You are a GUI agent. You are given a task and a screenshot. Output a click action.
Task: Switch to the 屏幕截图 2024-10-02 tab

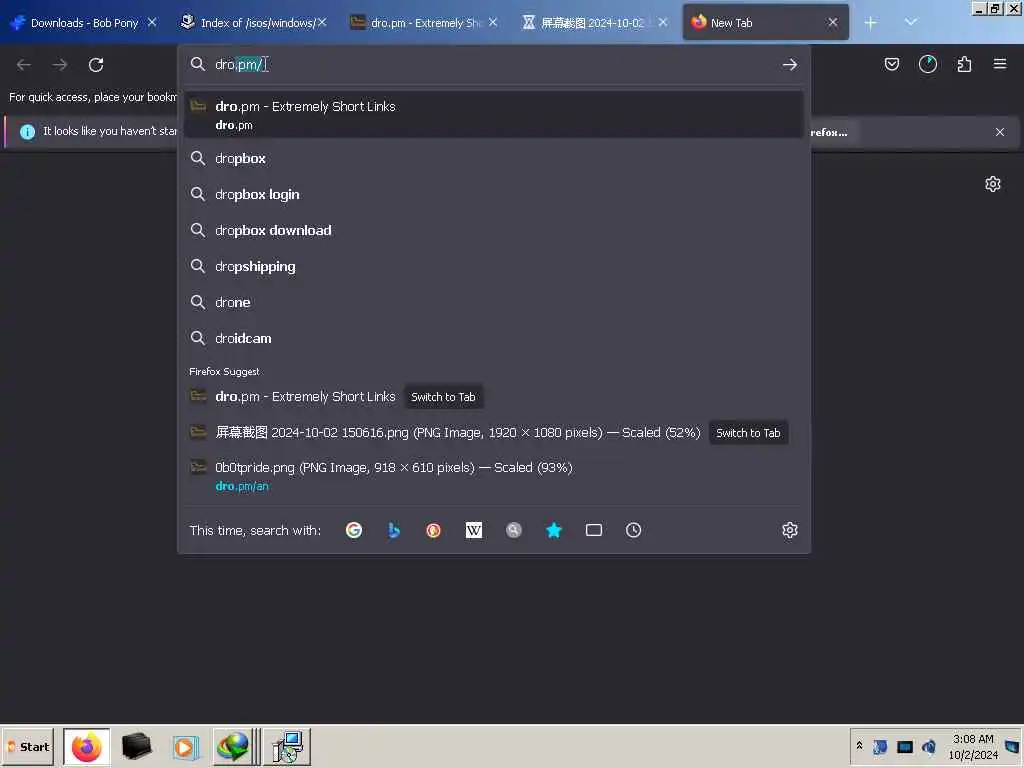(592, 23)
